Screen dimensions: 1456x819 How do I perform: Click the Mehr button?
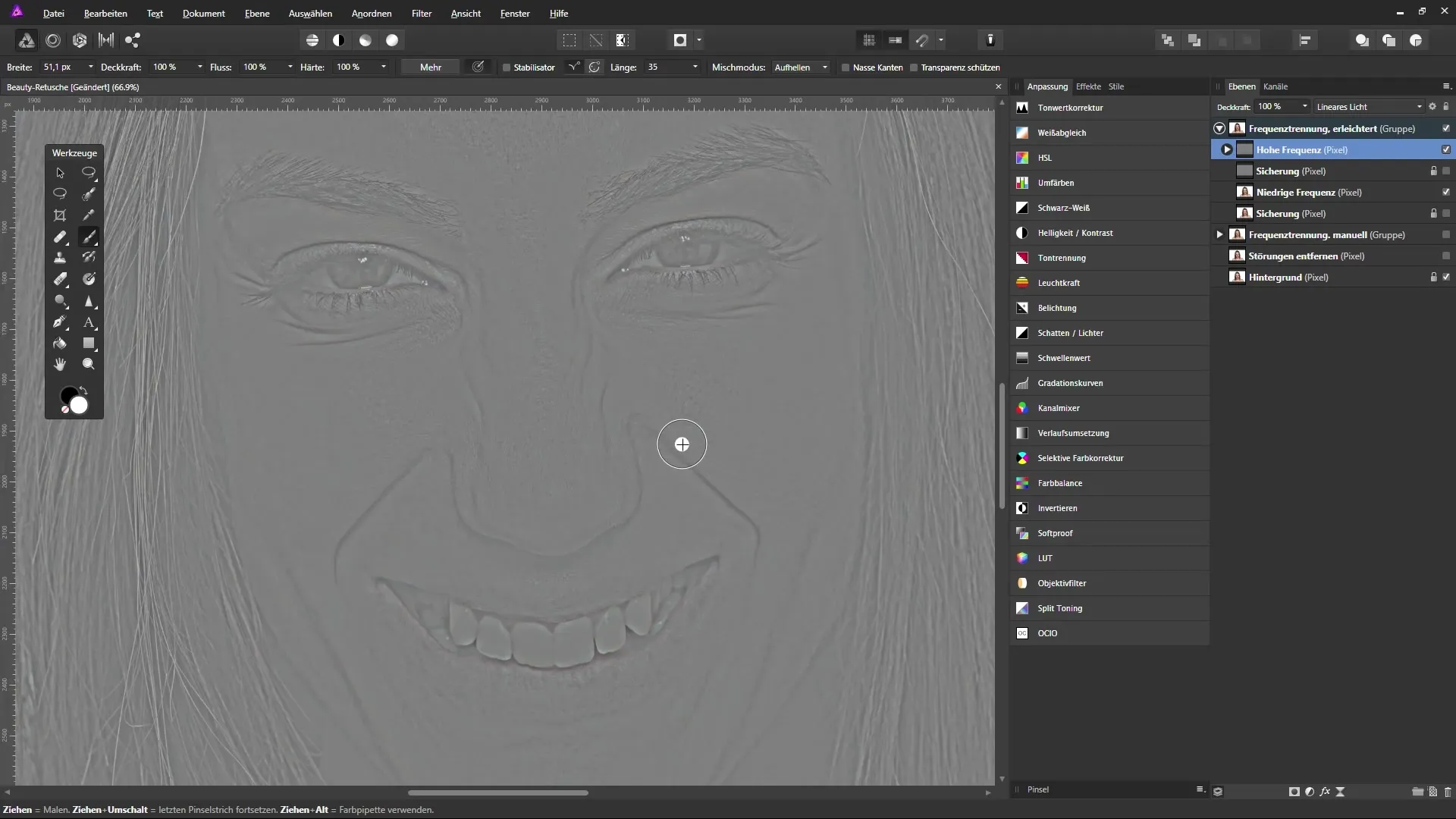coord(431,67)
